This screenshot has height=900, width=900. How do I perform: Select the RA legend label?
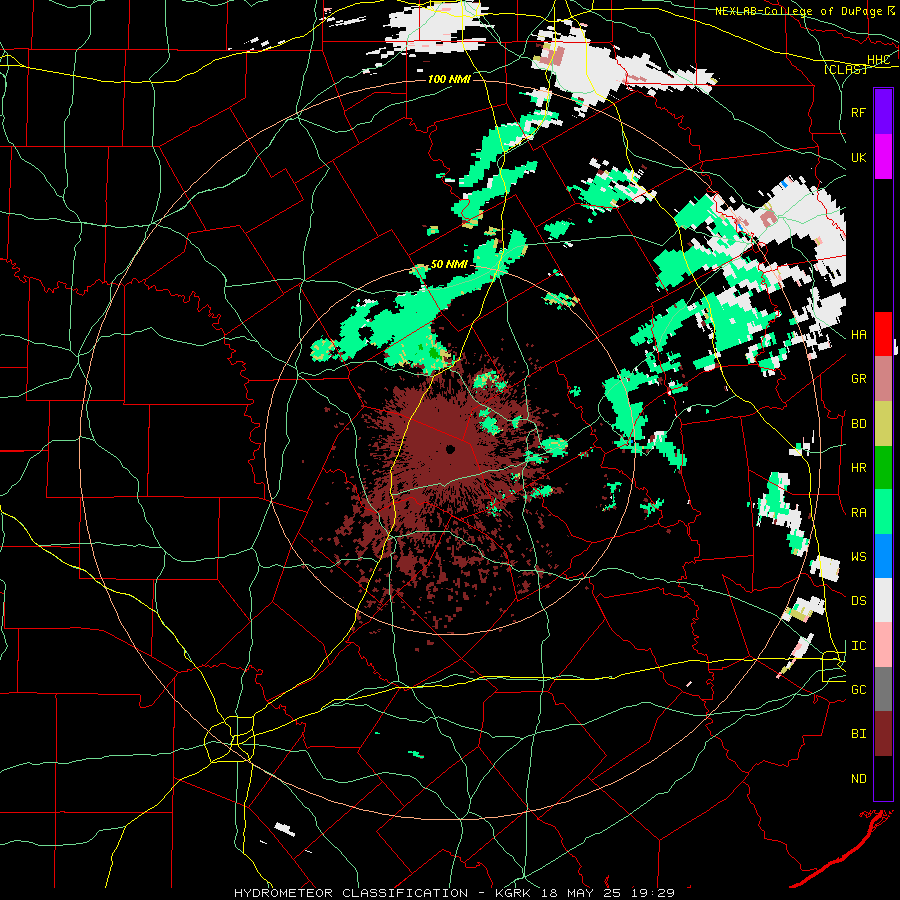click(x=858, y=513)
